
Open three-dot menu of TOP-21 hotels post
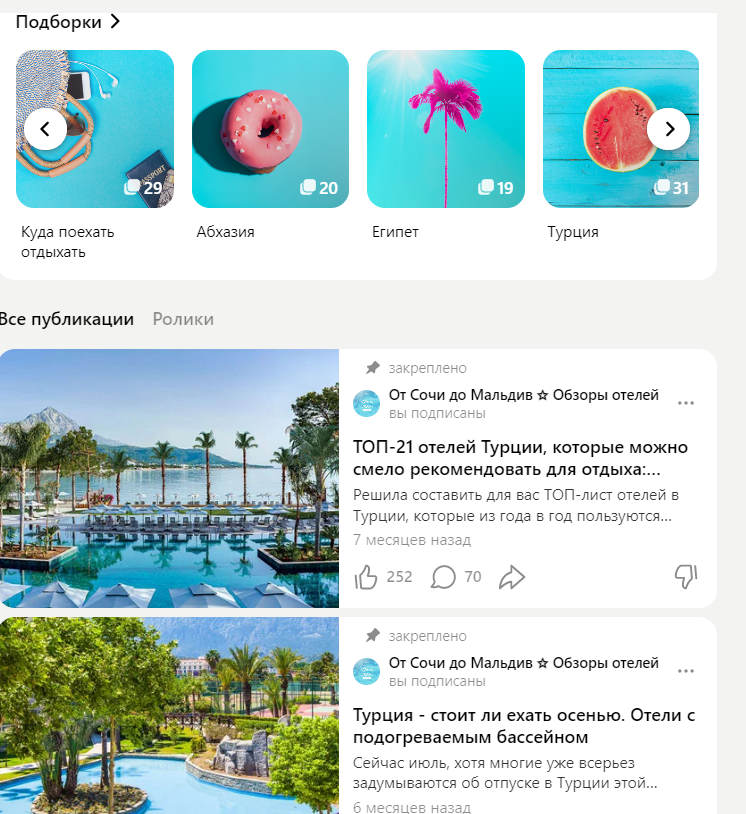pyautogui.click(x=686, y=403)
